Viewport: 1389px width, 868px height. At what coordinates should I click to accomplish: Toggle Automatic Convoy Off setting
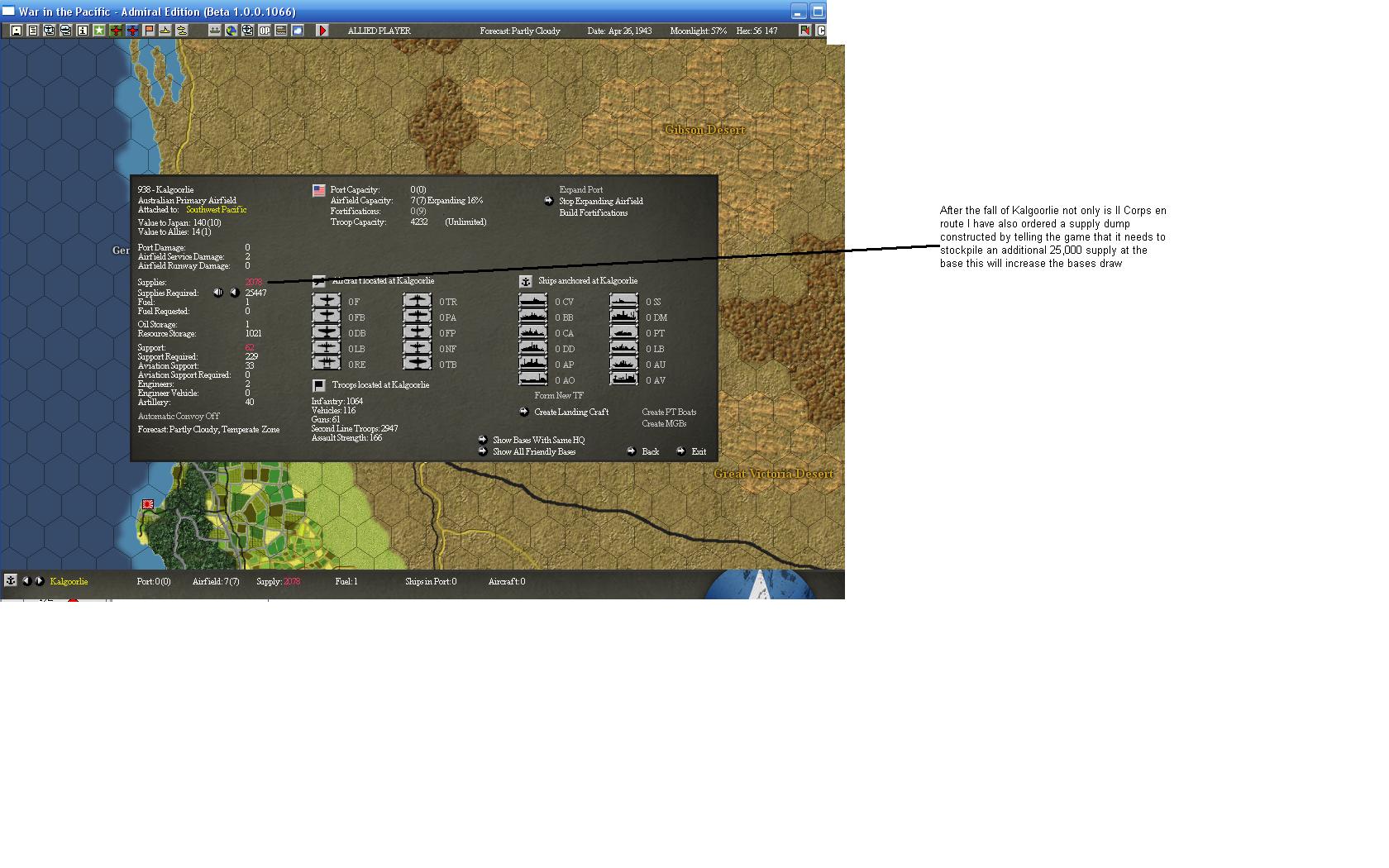(x=179, y=416)
